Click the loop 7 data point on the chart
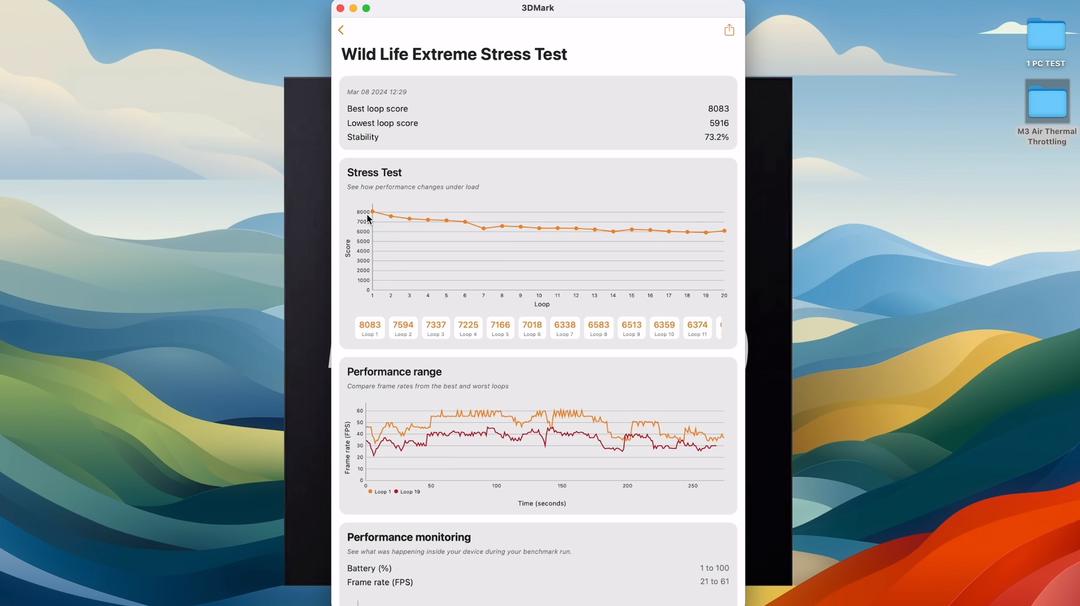 tap(484, 228)
